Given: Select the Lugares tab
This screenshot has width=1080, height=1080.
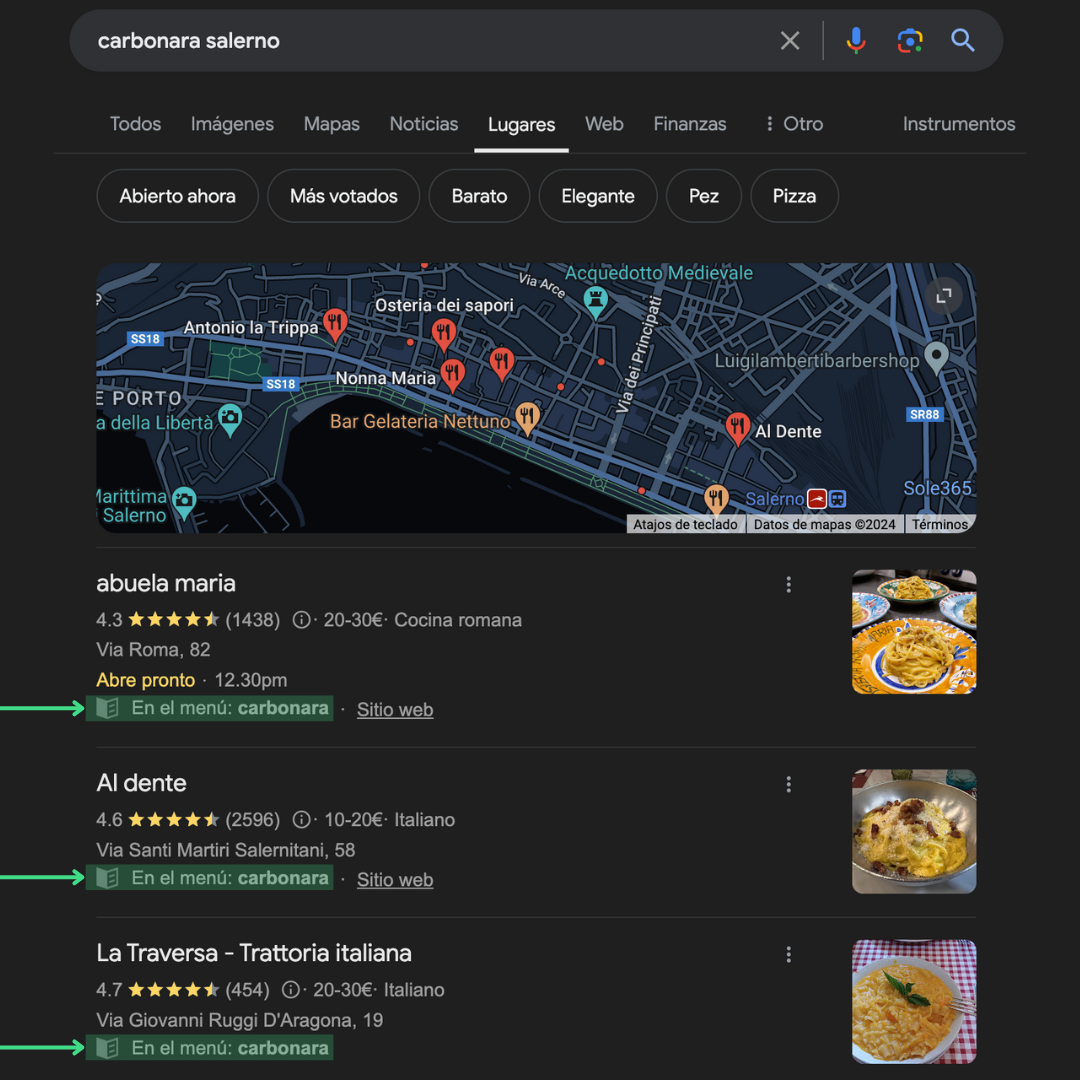Looking at the screenshot, I should pyautogui.click(x=521, y=125).
